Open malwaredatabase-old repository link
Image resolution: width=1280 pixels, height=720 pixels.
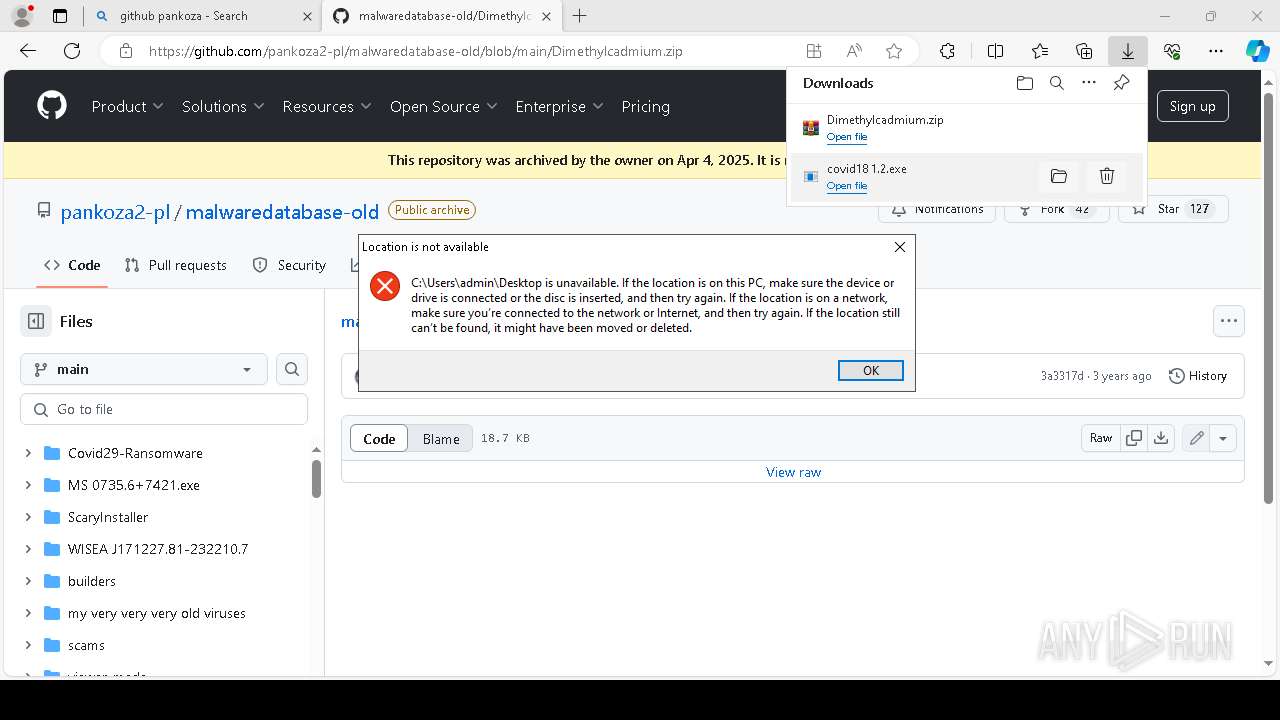(x=282, y=211)
